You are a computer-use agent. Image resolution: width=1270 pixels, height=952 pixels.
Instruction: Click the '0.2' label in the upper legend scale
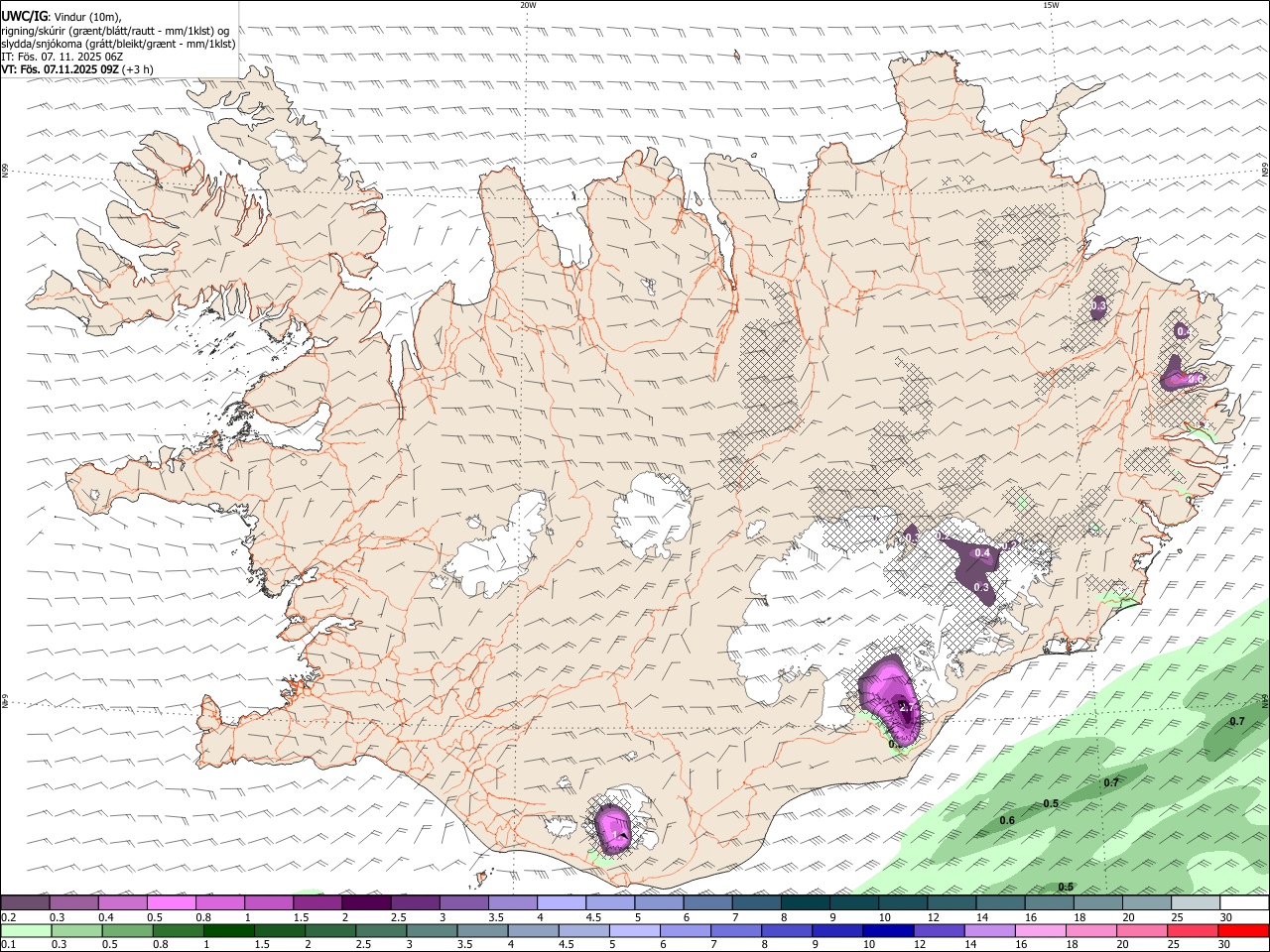tap(9, 917)
